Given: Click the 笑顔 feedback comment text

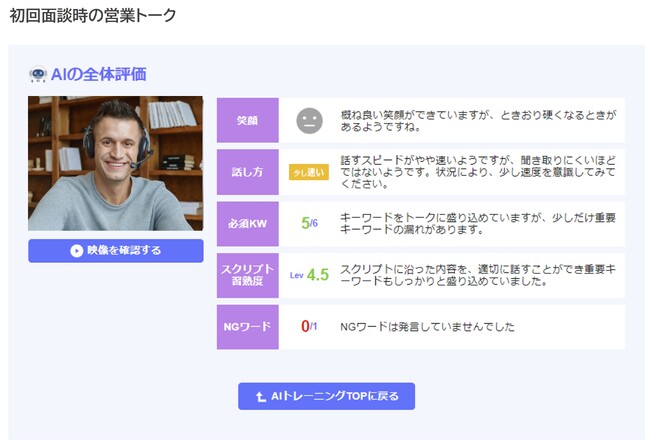Looking at the screenshot, I should tap(477, 120).
